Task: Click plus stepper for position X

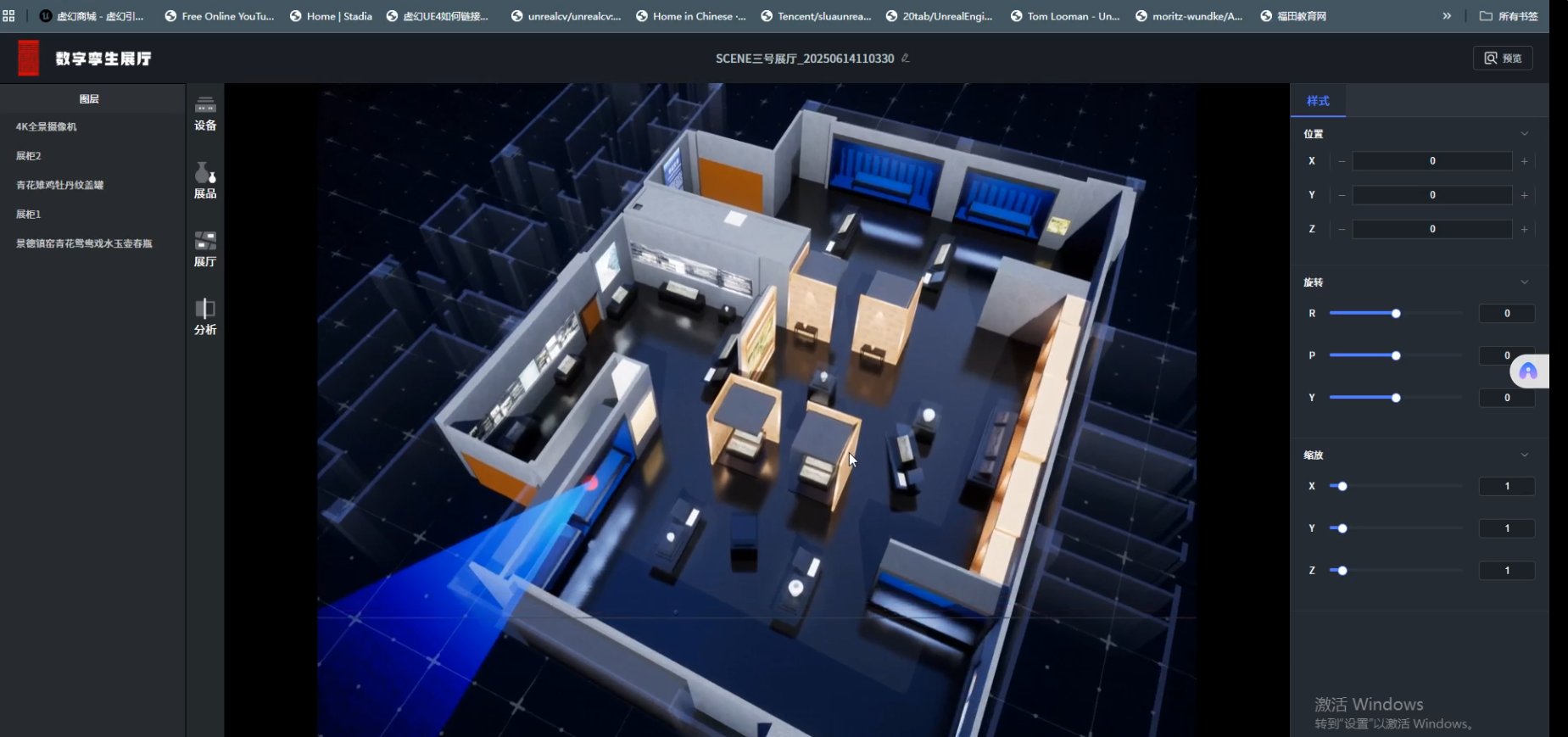Action: (1524, 161)
